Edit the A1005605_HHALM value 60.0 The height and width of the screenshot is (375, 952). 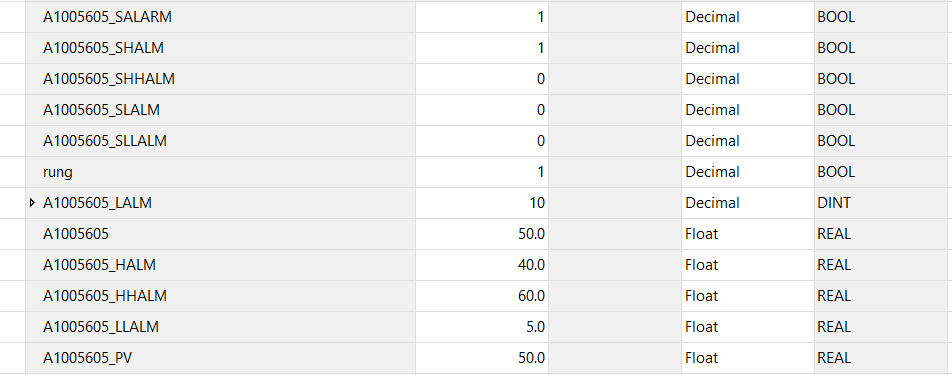531,296
